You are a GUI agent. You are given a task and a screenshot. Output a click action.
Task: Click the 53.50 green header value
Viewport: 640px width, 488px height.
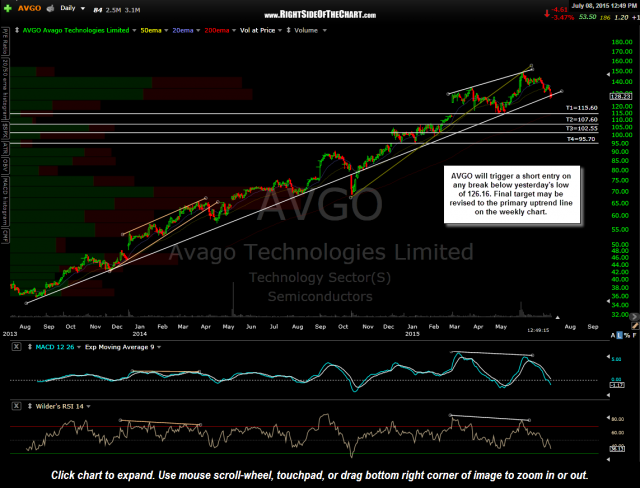coord(587,17)
